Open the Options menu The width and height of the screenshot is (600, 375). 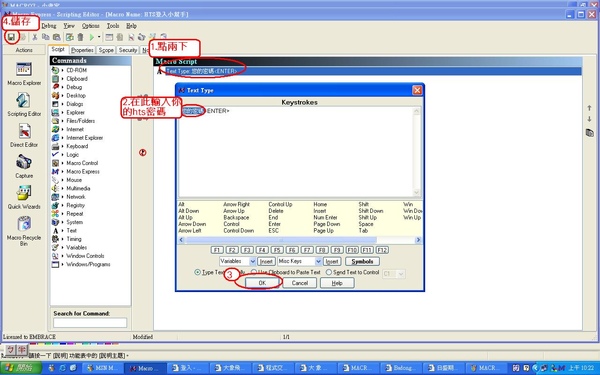point(91,26)
